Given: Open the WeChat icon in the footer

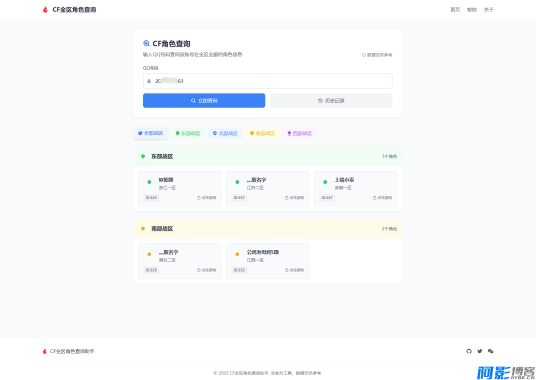Looking at the screenshot, I should [x=491, y=351].
